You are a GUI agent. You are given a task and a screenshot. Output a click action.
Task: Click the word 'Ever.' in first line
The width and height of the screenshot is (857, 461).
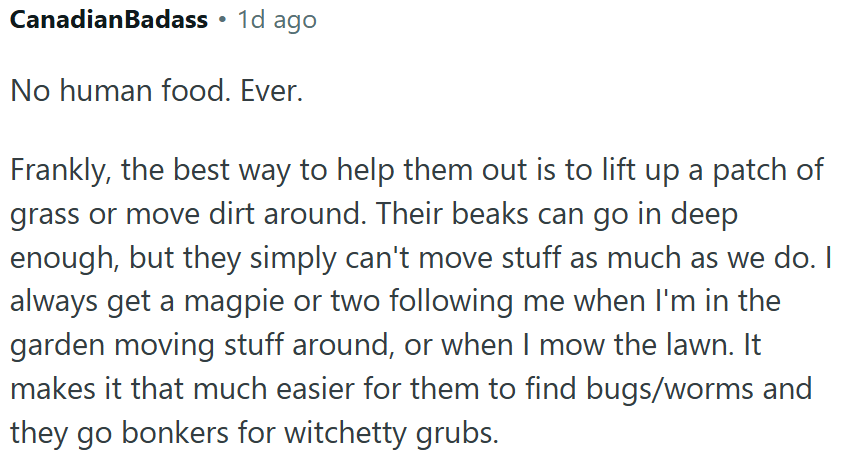272,90
